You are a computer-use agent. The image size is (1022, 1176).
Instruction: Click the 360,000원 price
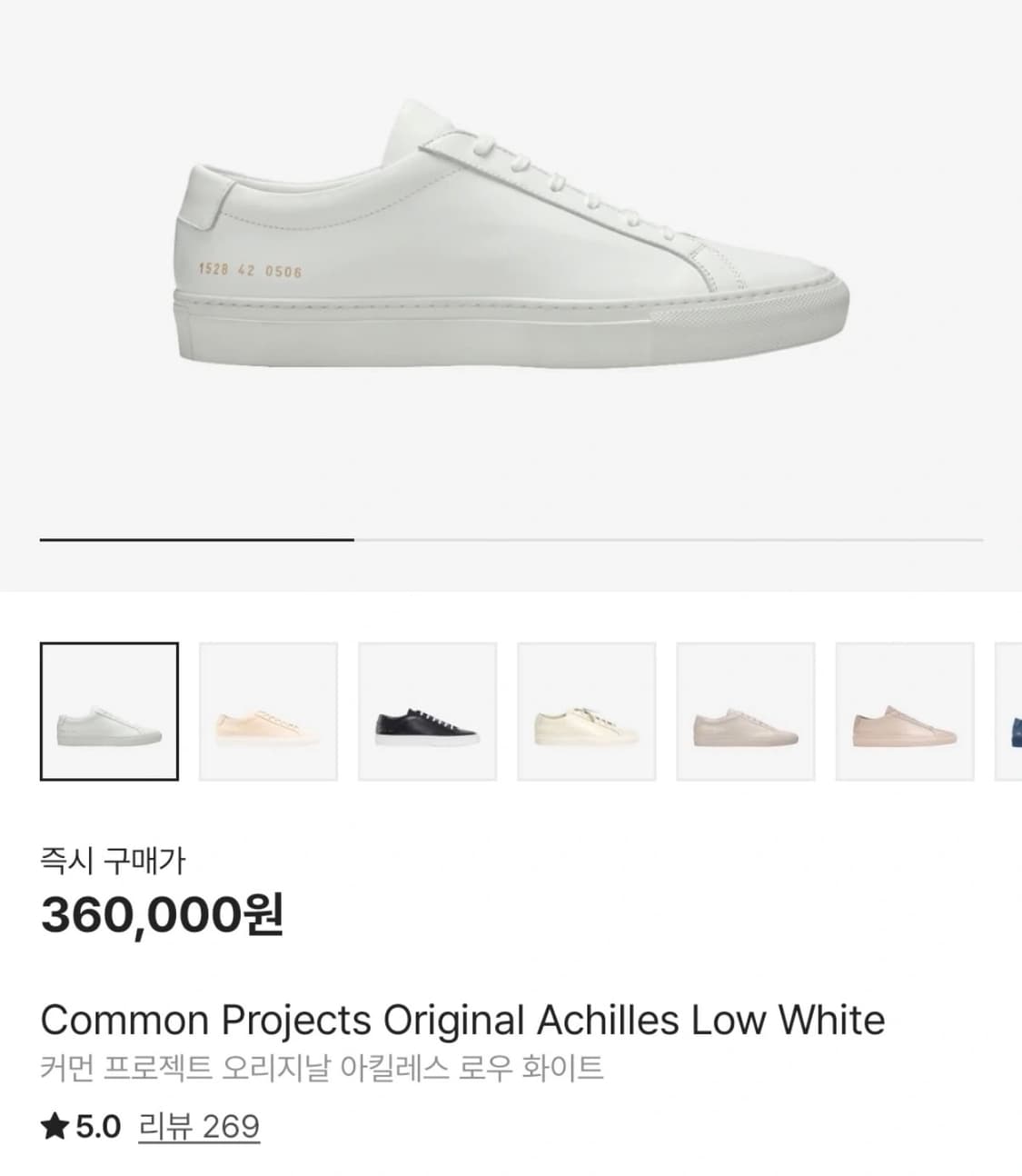tap(163, 914)
